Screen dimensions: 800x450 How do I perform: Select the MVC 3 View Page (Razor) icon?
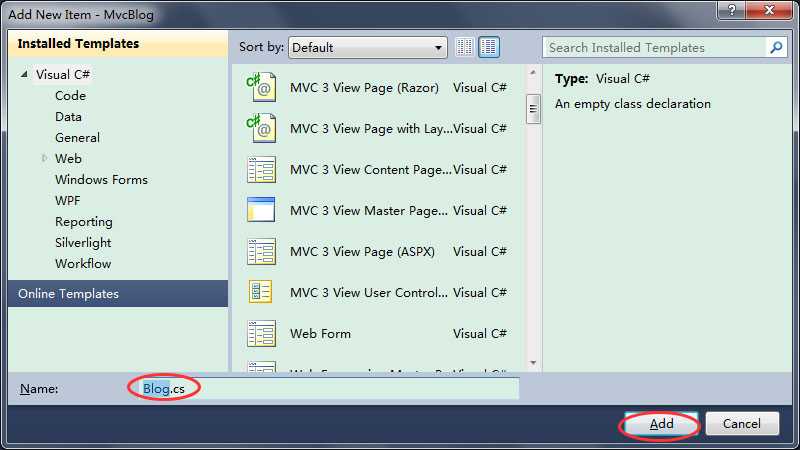[x=261, y=87]
